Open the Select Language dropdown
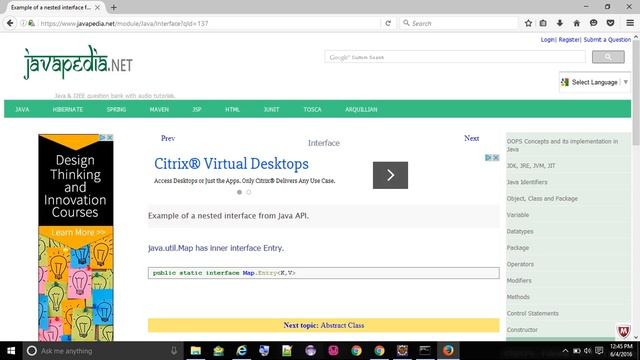The width and height of the screenshot is (640, 360). (x=595, y=82)
